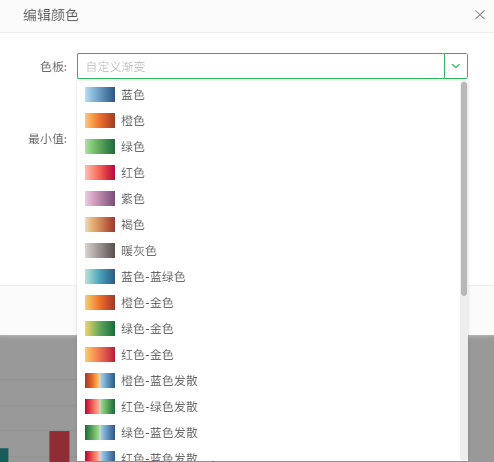Select the 红色 color palette

269,173
